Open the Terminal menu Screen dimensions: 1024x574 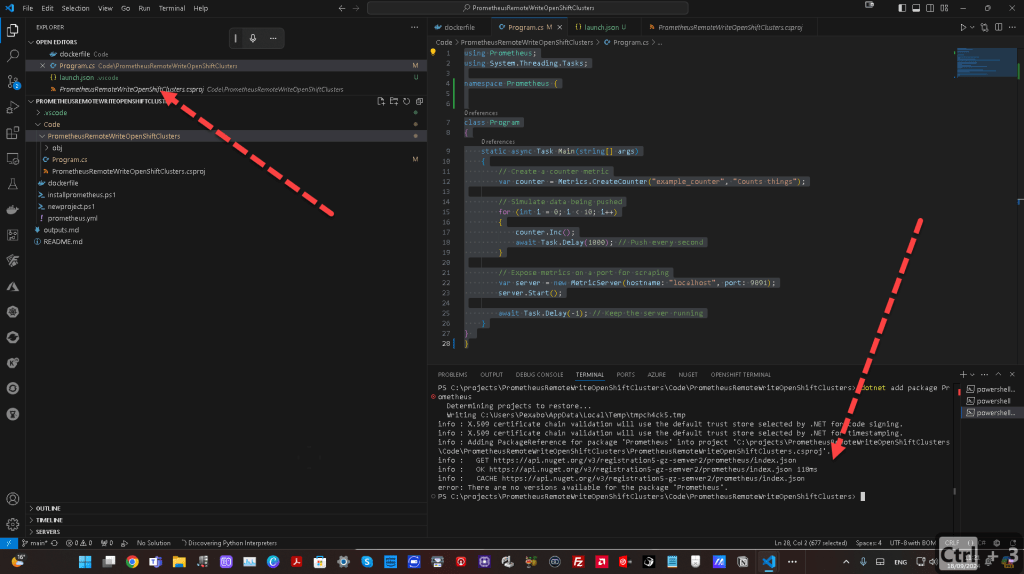[x=172, y=8]
